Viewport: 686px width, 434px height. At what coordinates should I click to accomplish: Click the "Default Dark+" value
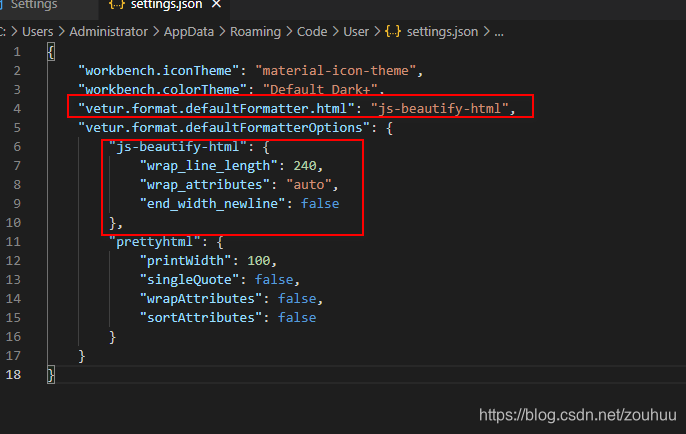[x=320, y=89]
